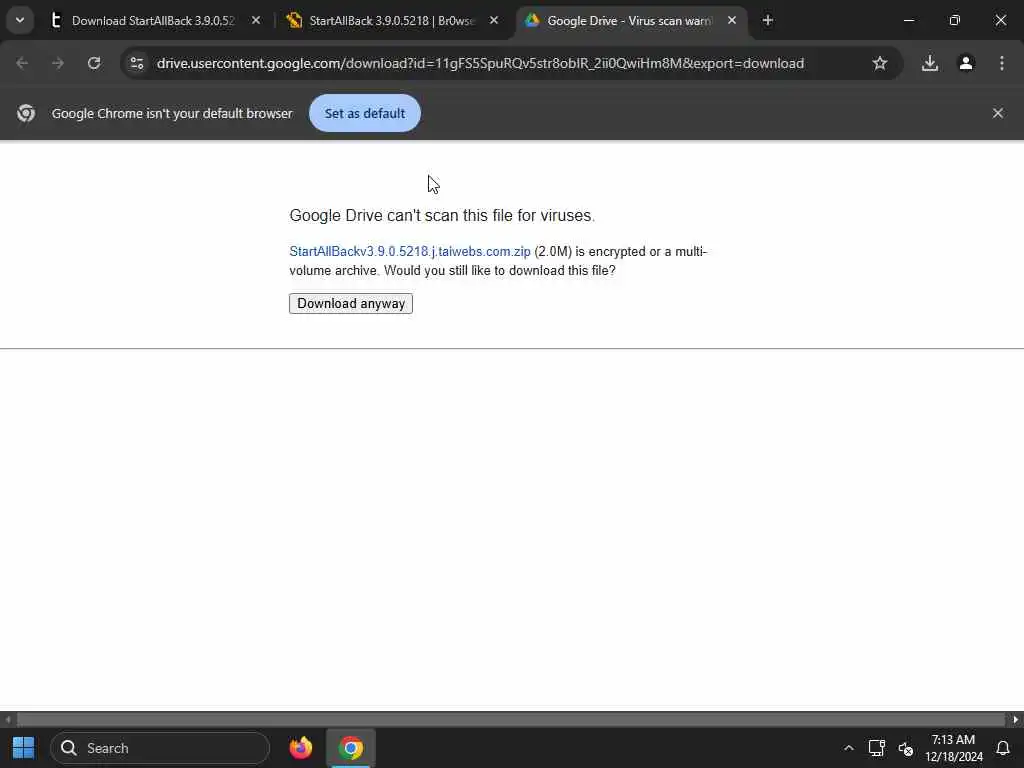Viewport: 1024px width, 768px height.
Task: Show hidden system tray icons
Action: pyautogui.click(x=848, y=748)
